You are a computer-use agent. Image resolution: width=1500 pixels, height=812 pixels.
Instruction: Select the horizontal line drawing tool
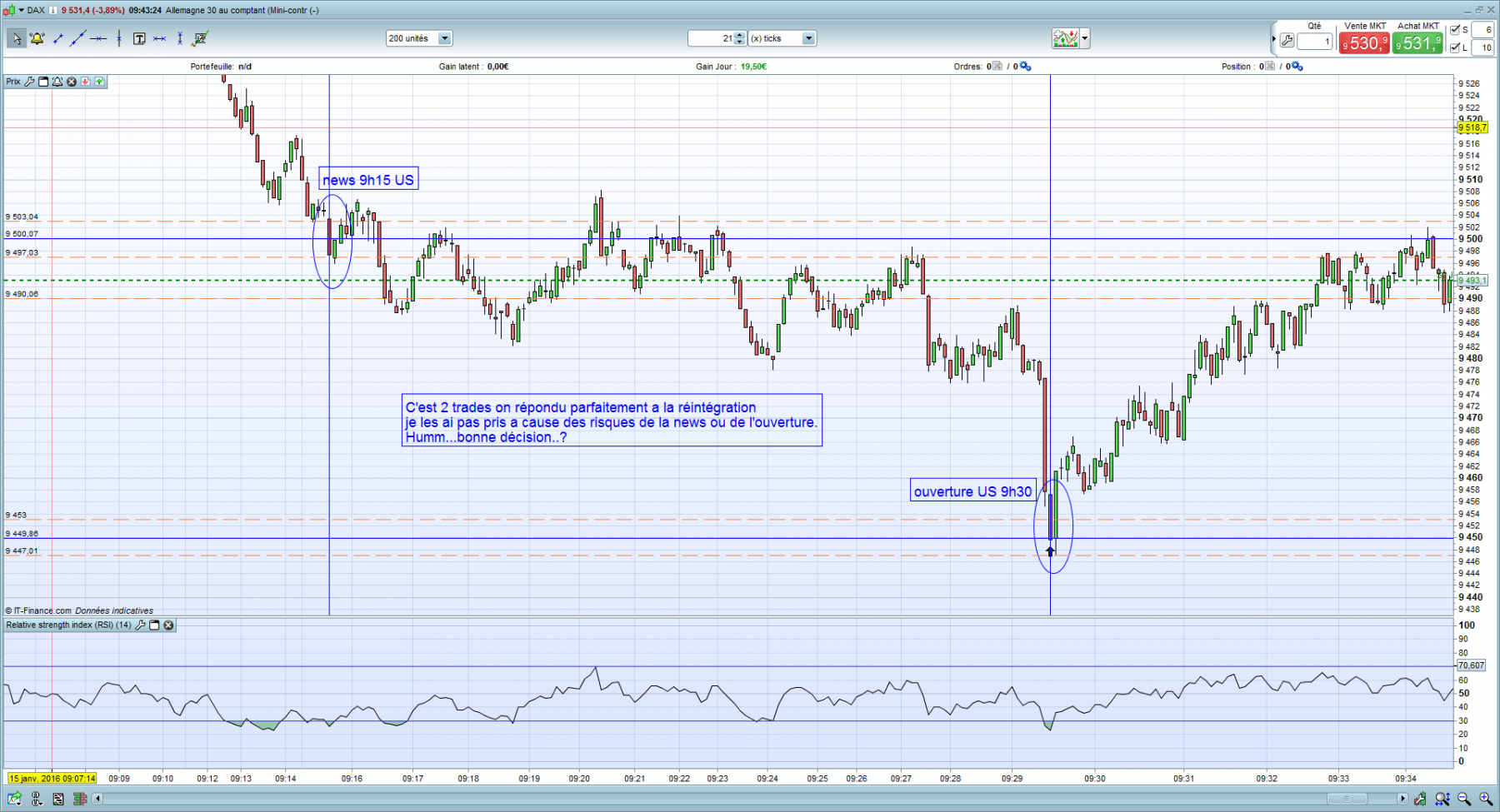(98, 38)
